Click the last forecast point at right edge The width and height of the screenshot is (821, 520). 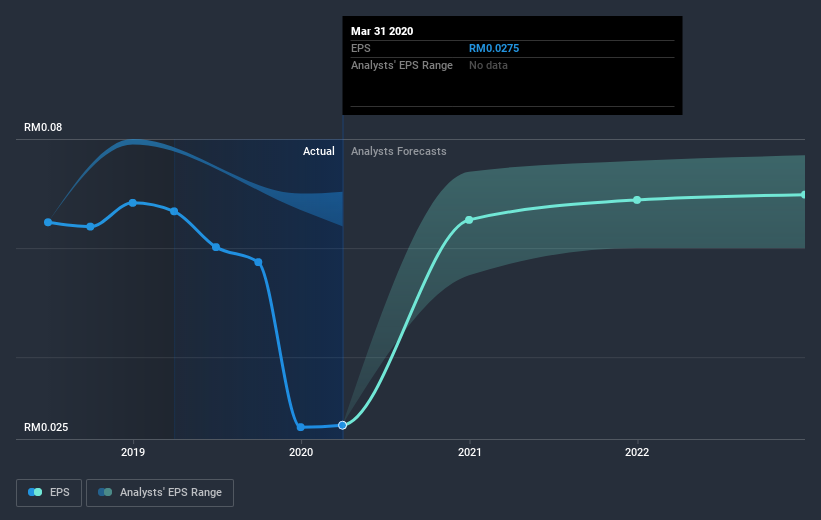click(803, 194)
